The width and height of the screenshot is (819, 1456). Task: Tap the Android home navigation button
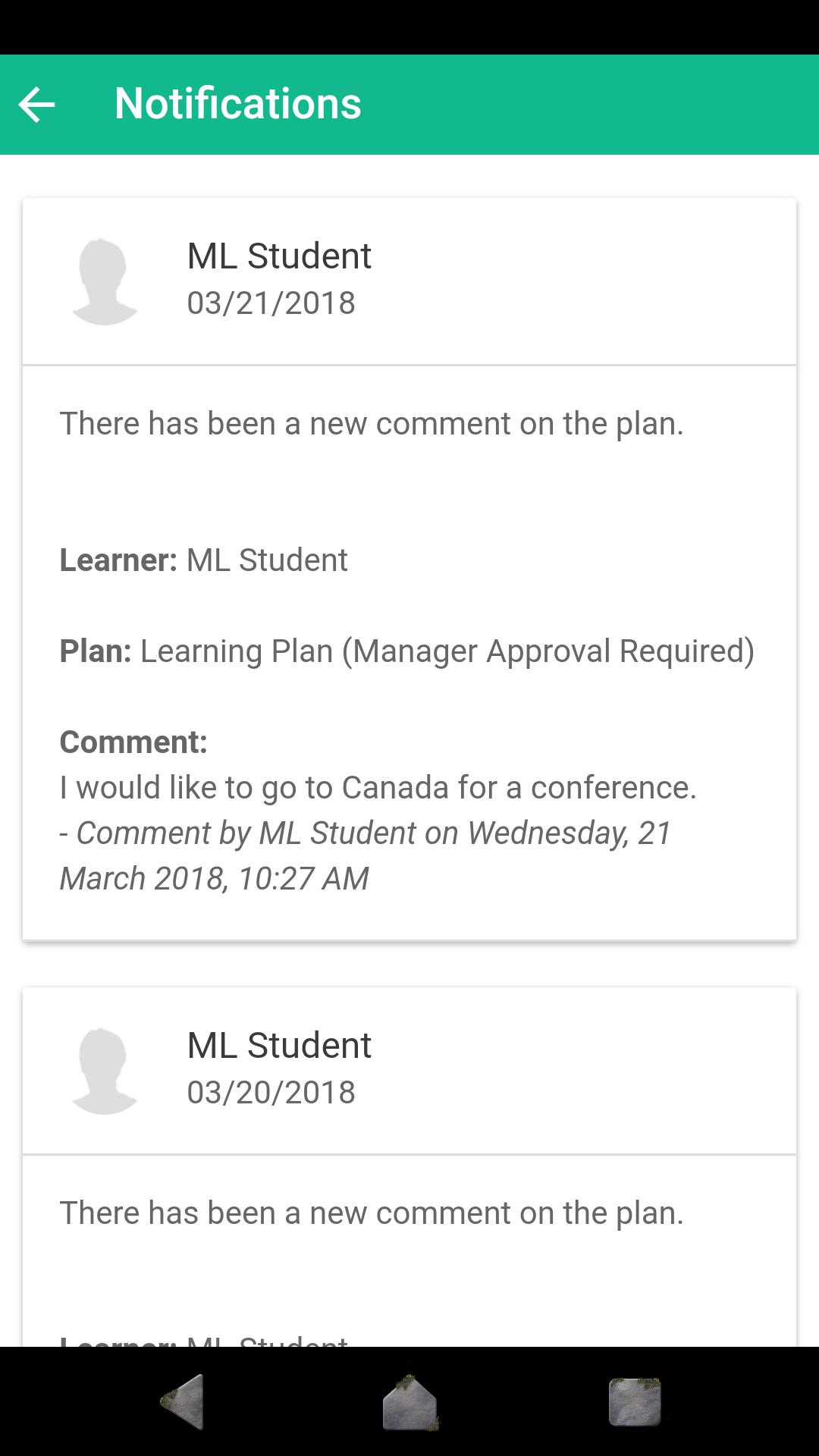pos(409,1401)
